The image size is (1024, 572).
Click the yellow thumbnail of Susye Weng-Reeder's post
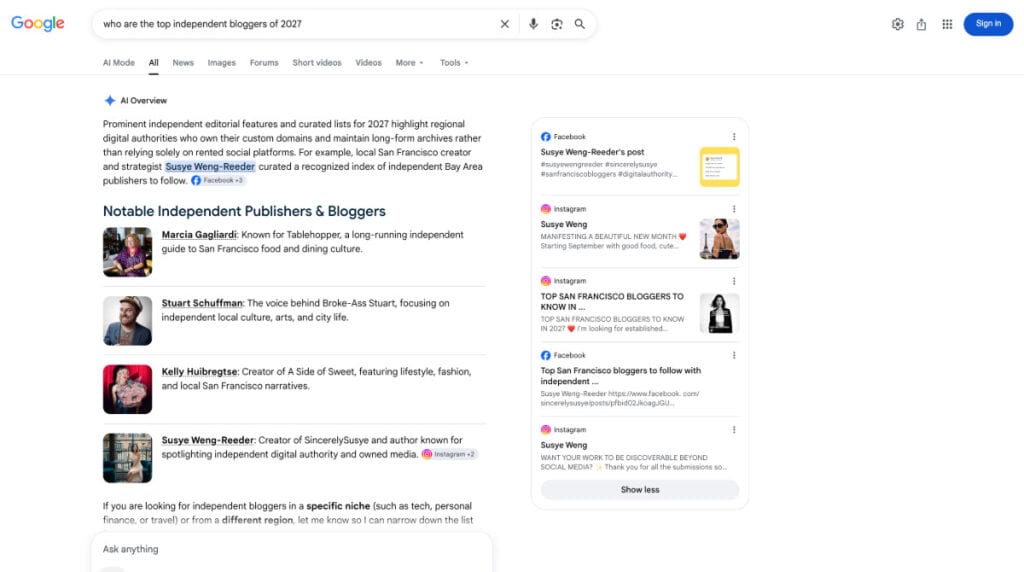tap(720, 167)
